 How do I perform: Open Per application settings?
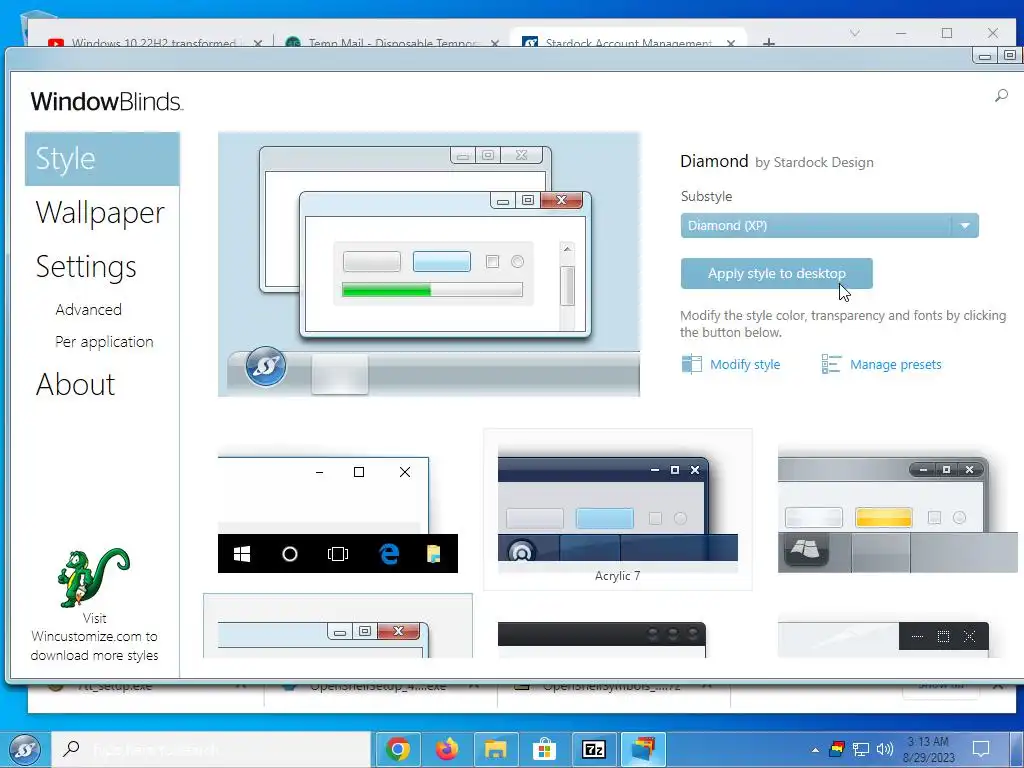(104, 342)
